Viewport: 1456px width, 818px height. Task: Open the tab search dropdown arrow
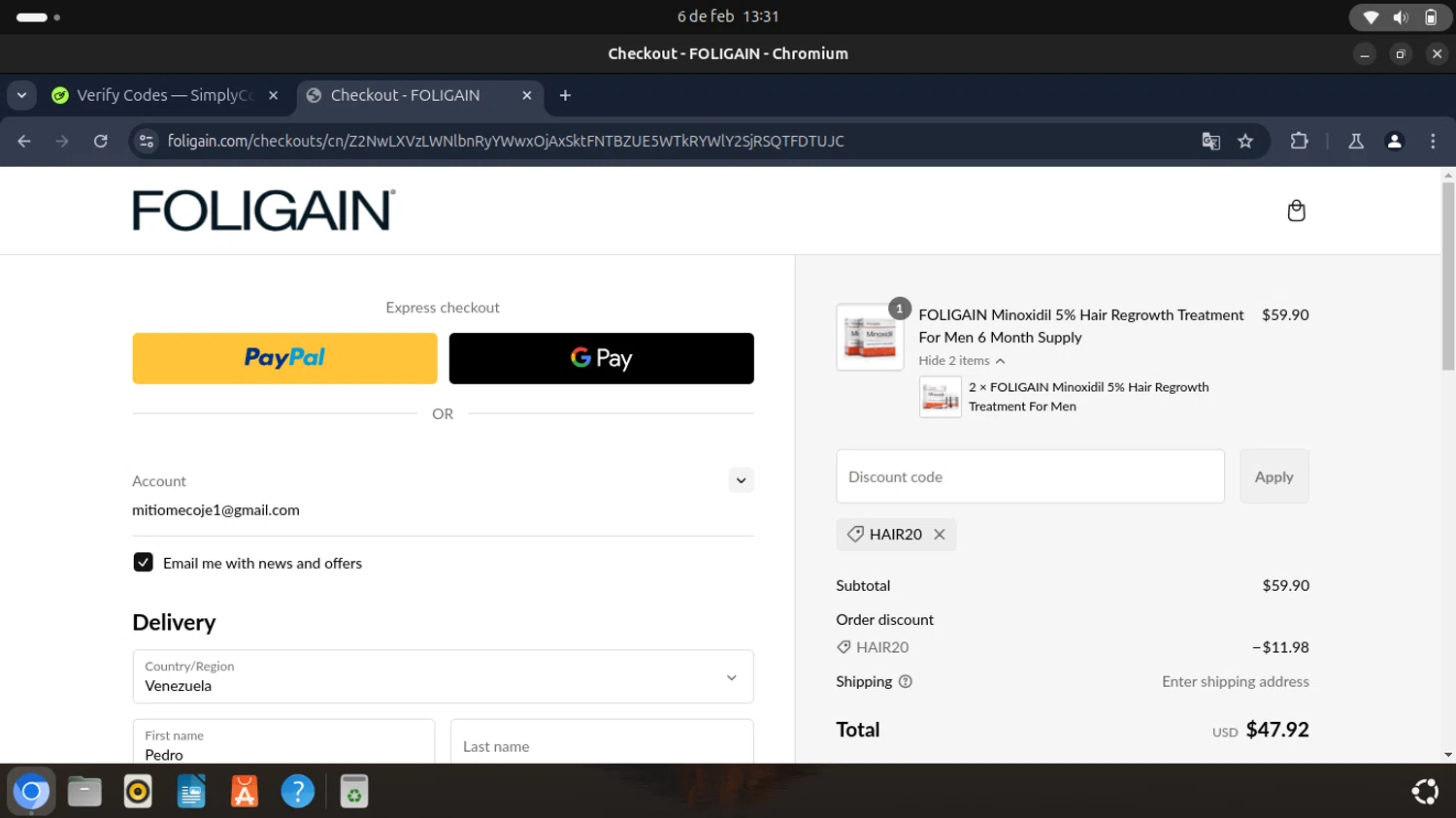pos(21,95)
